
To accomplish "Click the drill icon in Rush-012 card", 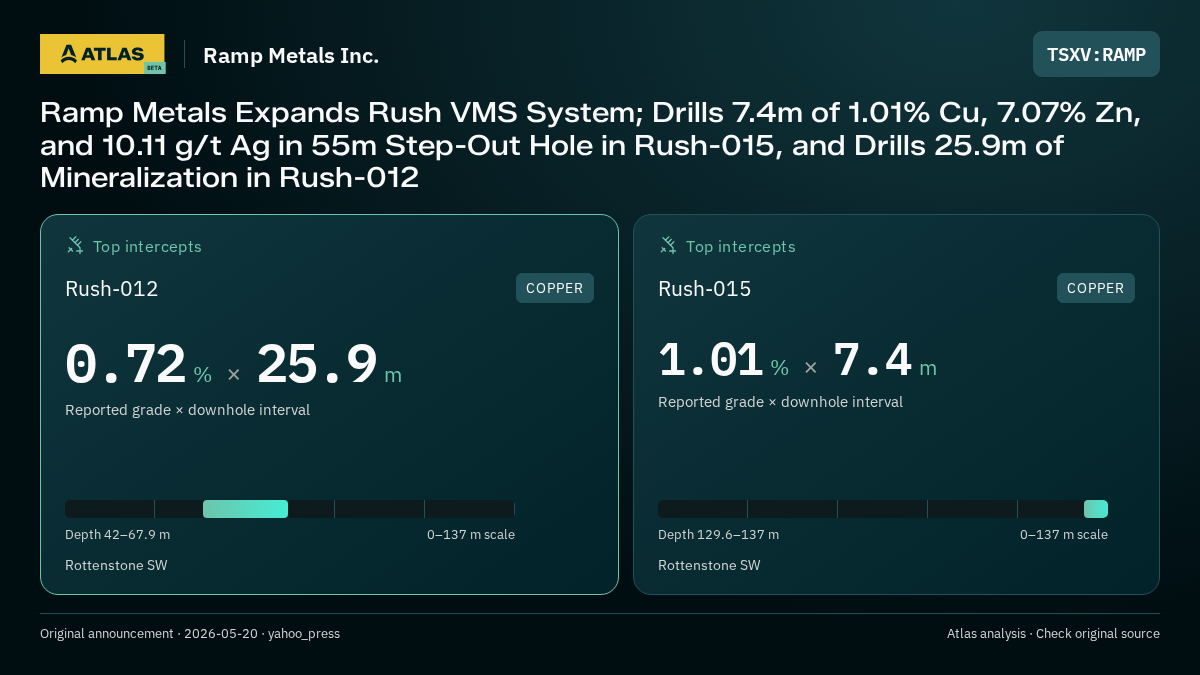I will click(x=75, y=245).
